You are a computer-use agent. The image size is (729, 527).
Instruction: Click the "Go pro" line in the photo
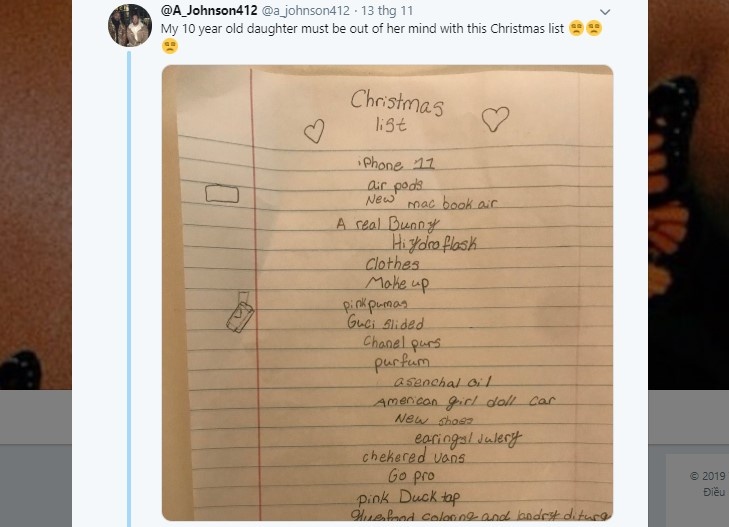411,476
